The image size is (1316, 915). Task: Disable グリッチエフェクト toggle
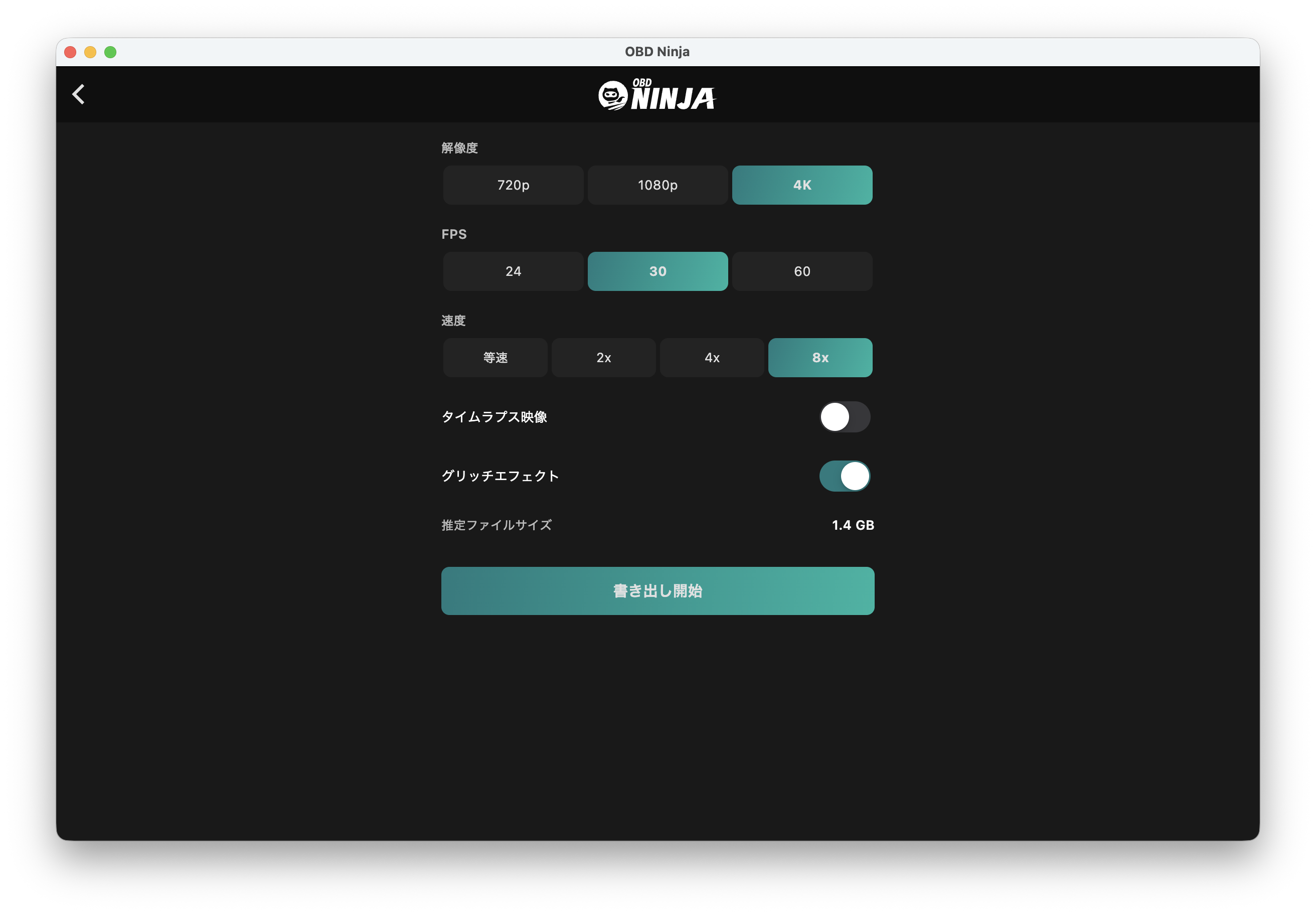click(x=844, y=475)
